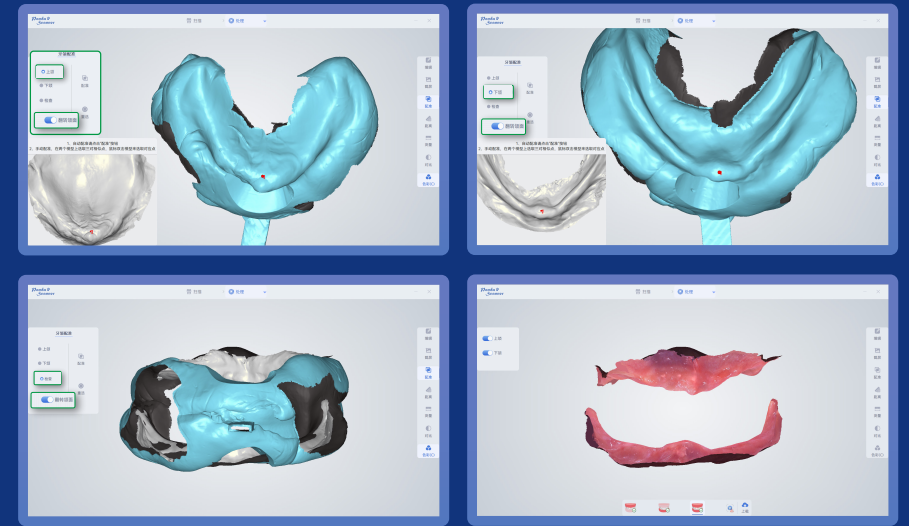
Task: Click half-circle contrast sidebar icon, top-left window
Action: [x=428, y=159]
